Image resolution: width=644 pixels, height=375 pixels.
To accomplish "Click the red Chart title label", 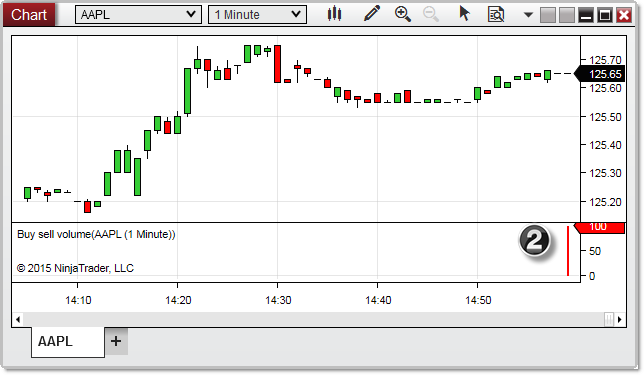I will (29, 15).
